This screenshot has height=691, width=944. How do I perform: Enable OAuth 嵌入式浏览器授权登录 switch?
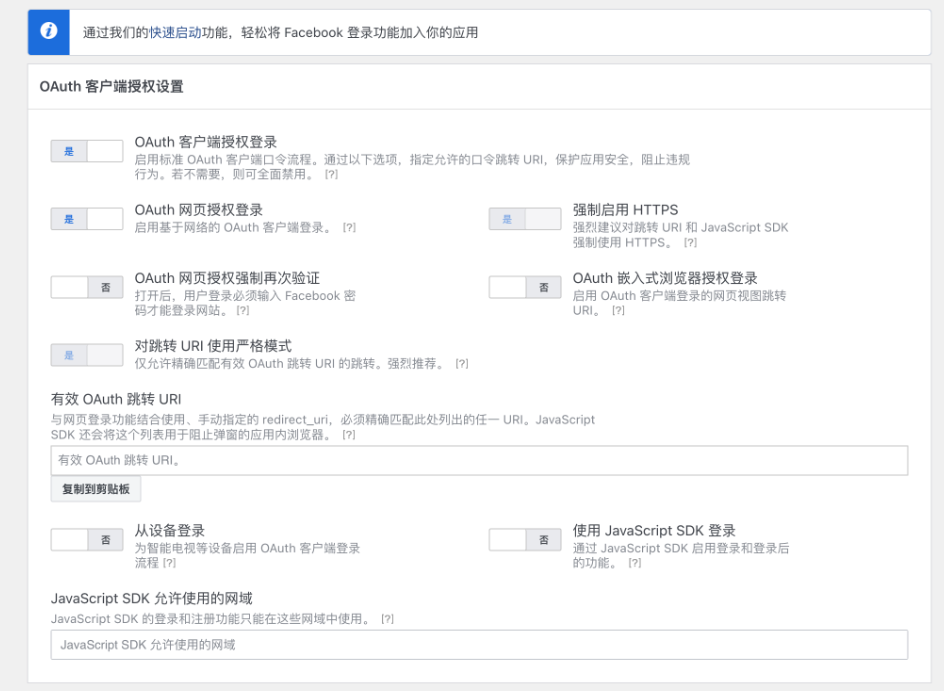click(525, 287)
